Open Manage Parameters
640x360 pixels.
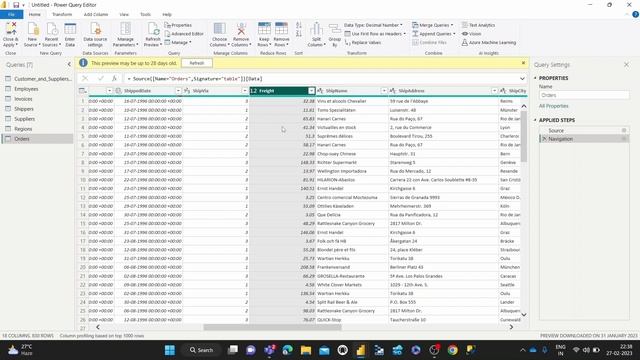[x=125, y=34]
